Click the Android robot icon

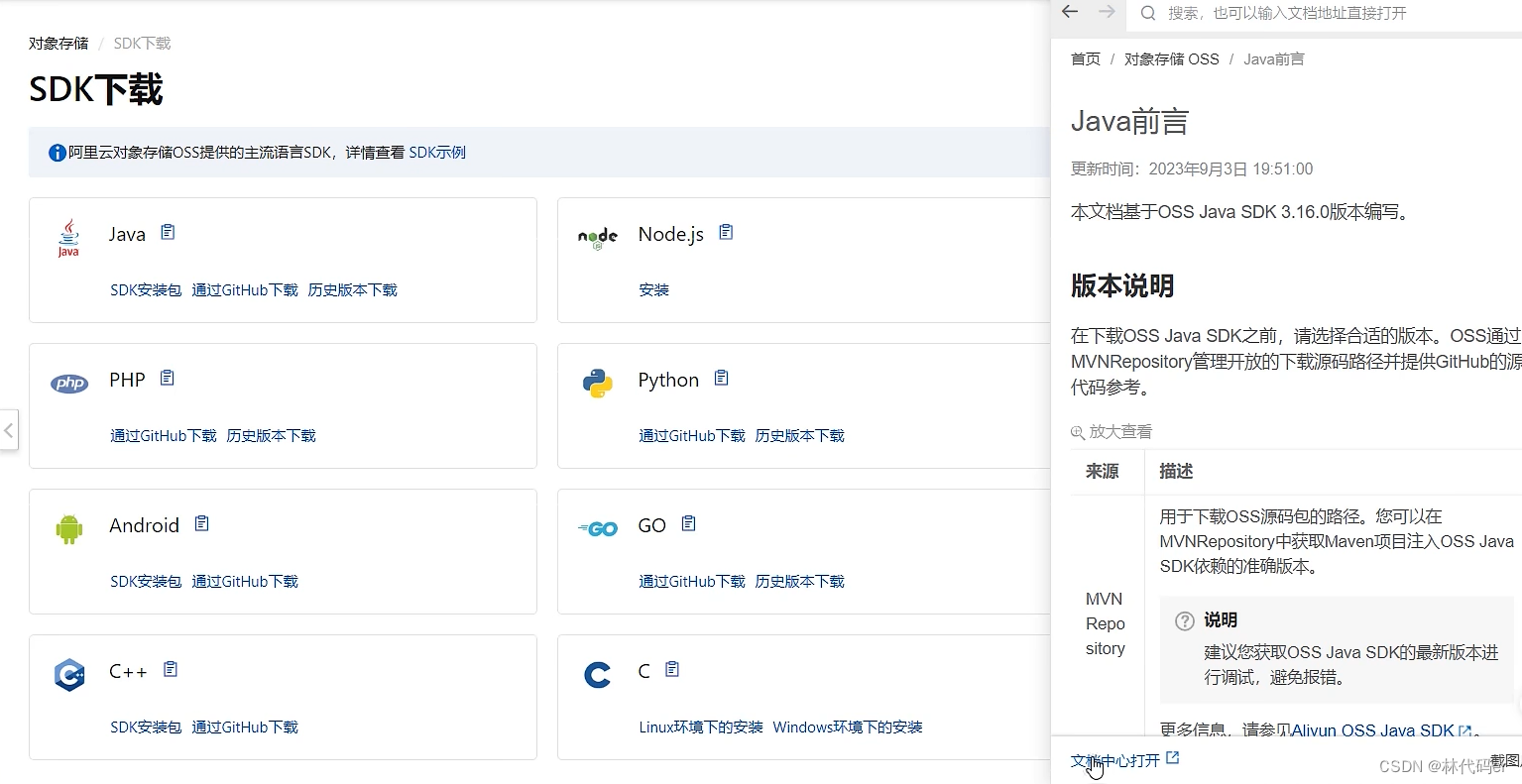coord(68,527)
